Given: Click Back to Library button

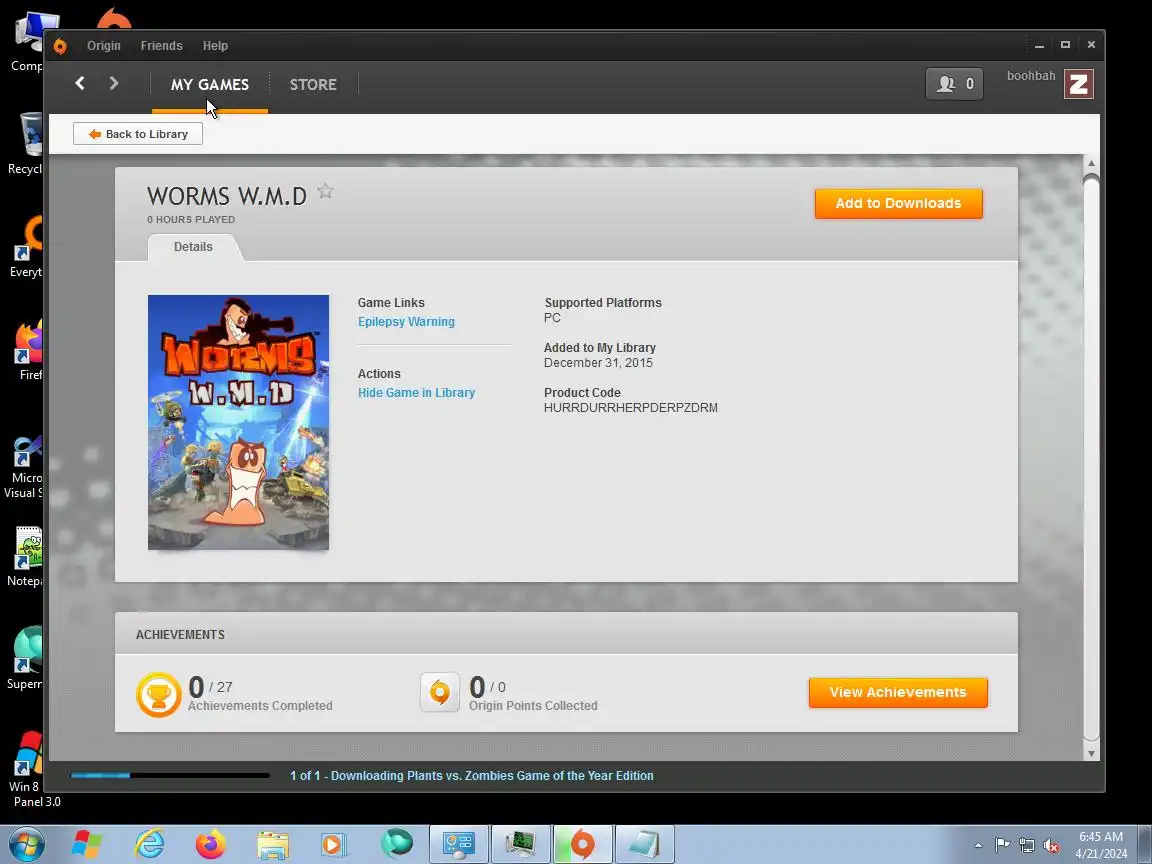Looking at the screenshot, I should pyautogui.click(x=137, y=134).
